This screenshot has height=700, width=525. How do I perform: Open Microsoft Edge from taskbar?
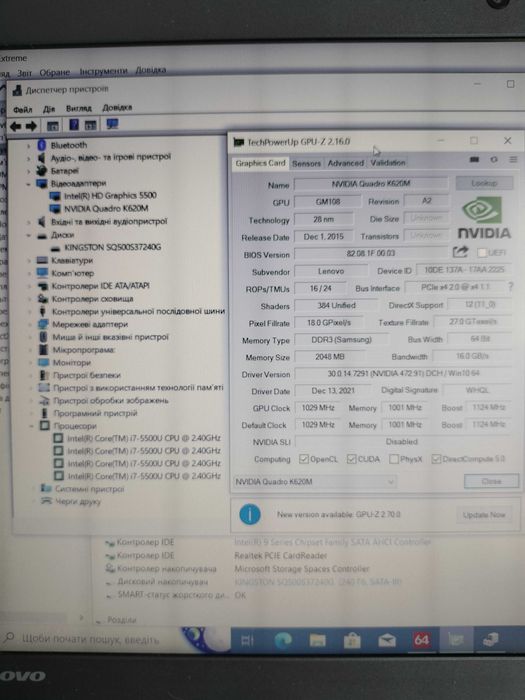283,641
